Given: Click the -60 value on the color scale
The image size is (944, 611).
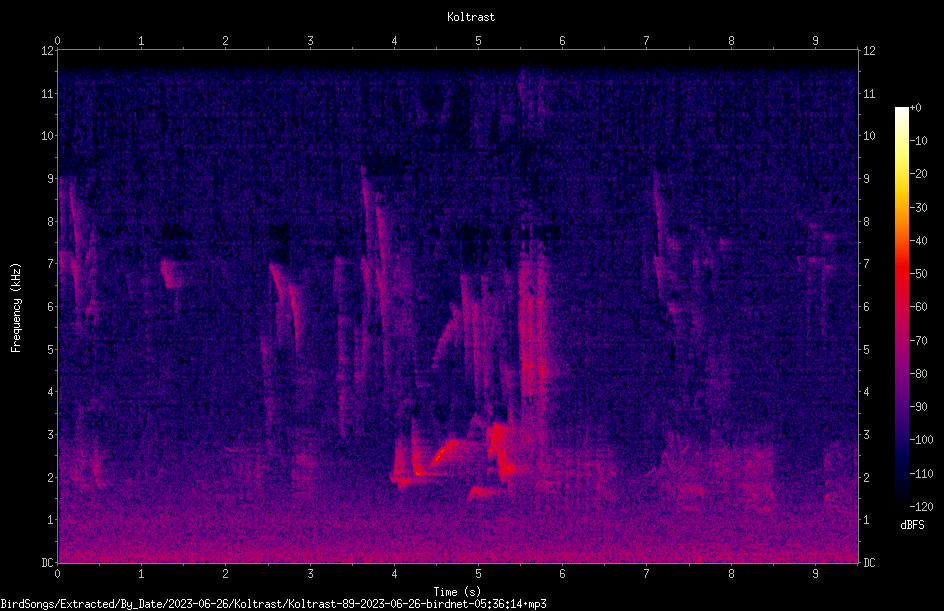Looking at the screenshot, I should [918, 307].
